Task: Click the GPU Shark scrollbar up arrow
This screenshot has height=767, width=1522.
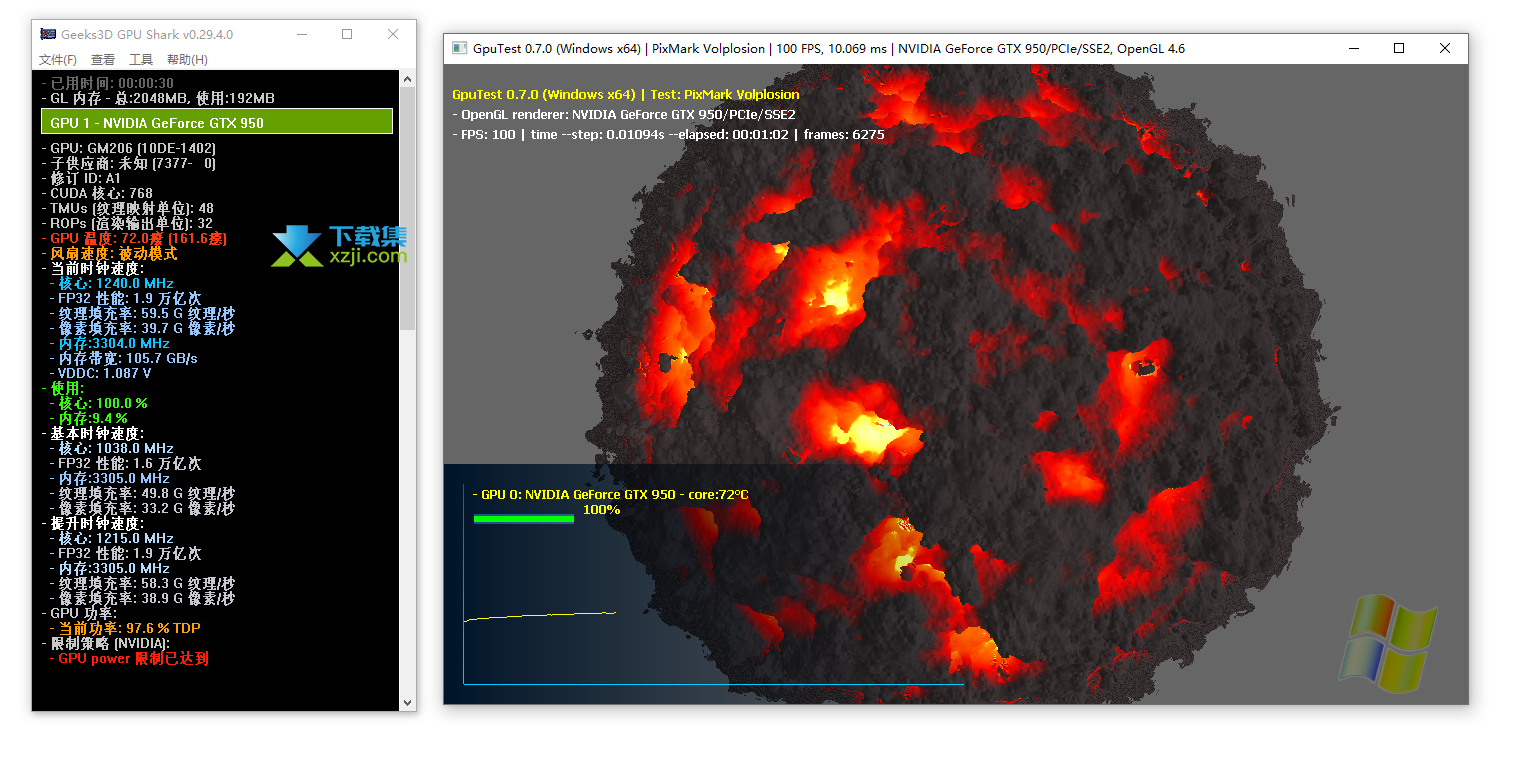Action: click(x=407, y=77)
